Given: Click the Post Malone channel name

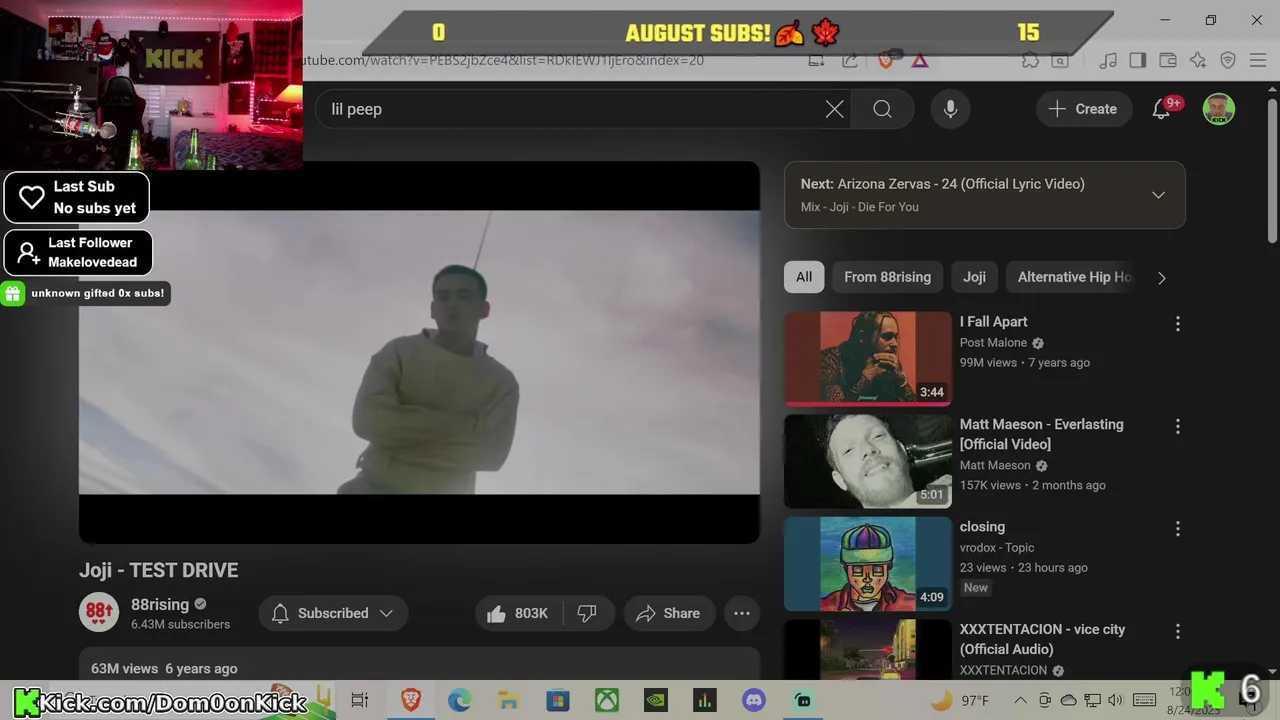Looking at the screenshot, I should [x=993, y=343].
